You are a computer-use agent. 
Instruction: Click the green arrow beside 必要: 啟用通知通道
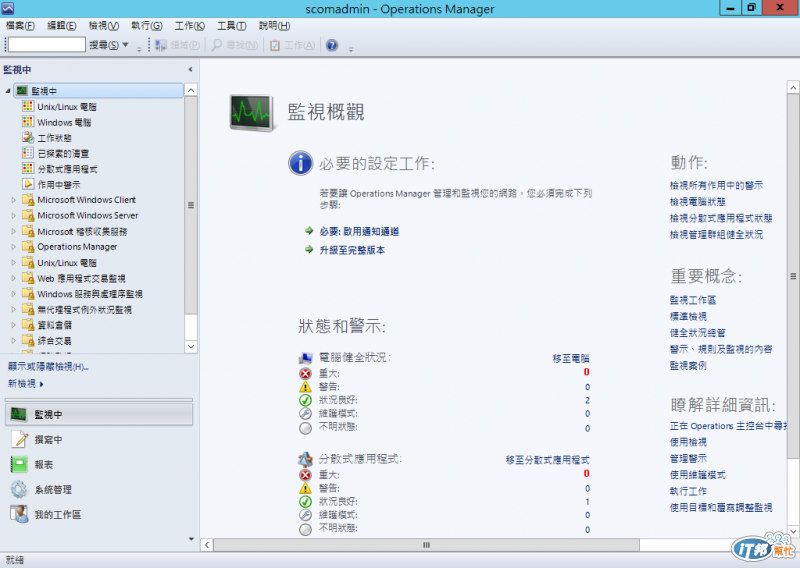[309, 231]
